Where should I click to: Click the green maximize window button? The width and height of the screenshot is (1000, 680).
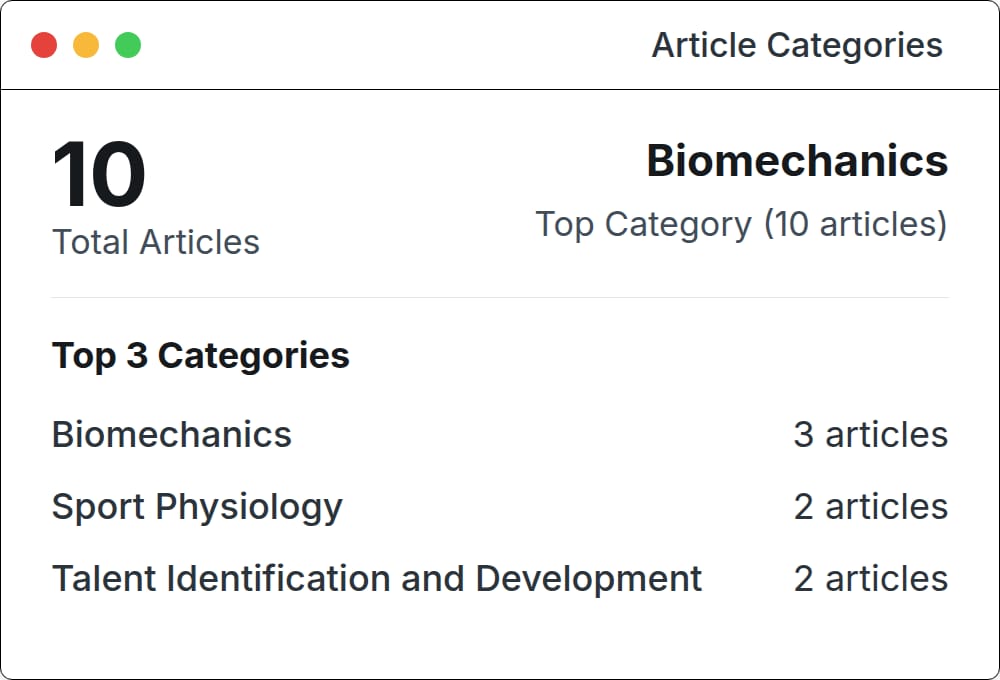point(128,45)
